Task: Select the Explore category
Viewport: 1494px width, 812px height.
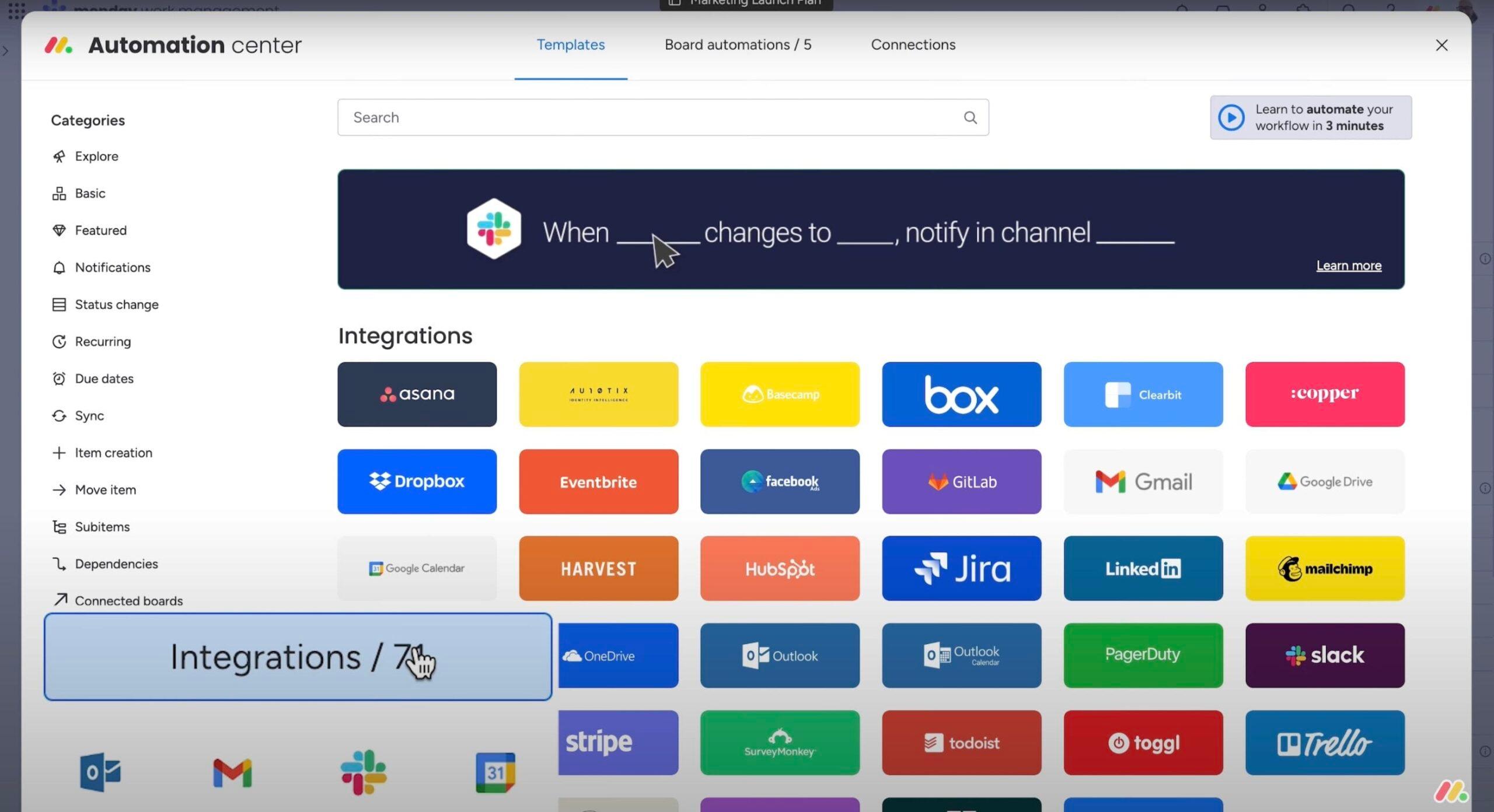Action: (x=85, y=156)
